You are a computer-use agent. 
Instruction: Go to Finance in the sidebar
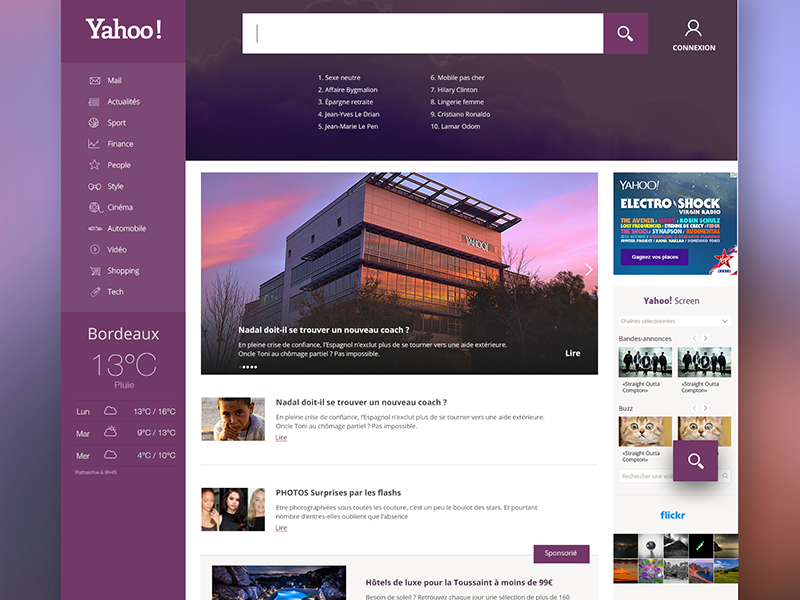tap(120, 144)
